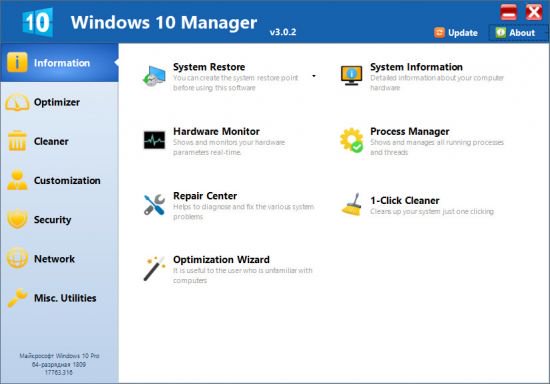Minimize the Windows 10 Manager window
The height and width of the screenshot is (384, 550).
[x=508, y=12]
